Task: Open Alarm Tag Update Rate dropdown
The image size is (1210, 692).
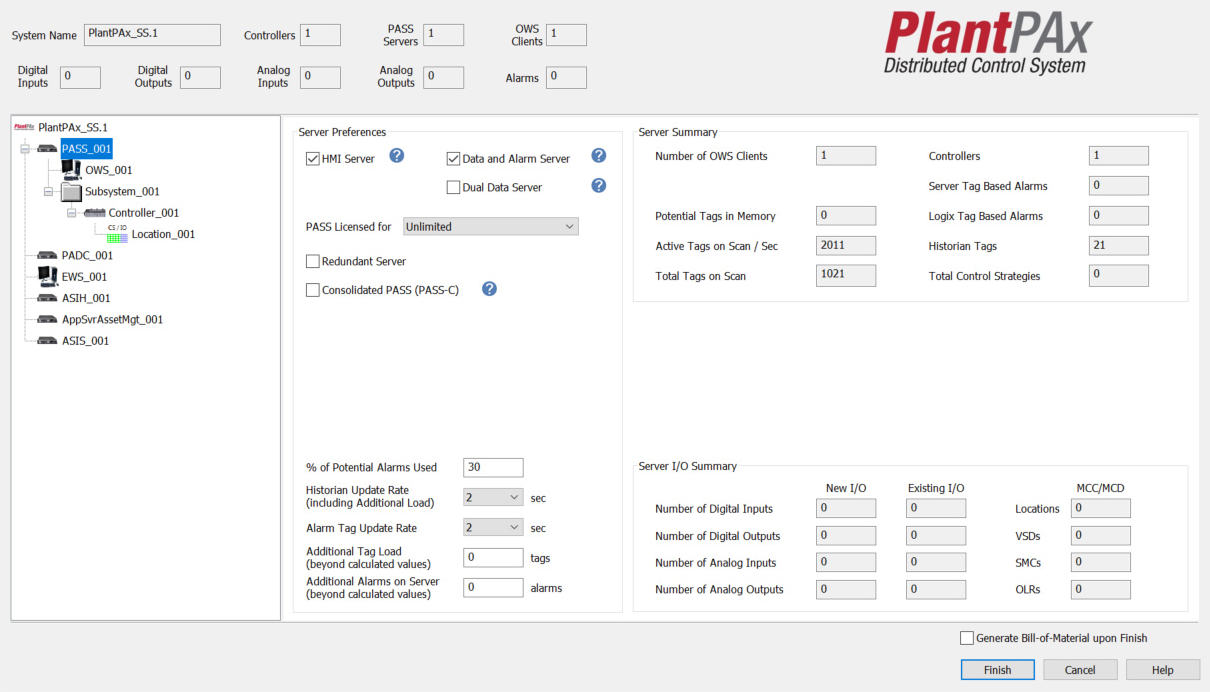Action: pos(493,527)
